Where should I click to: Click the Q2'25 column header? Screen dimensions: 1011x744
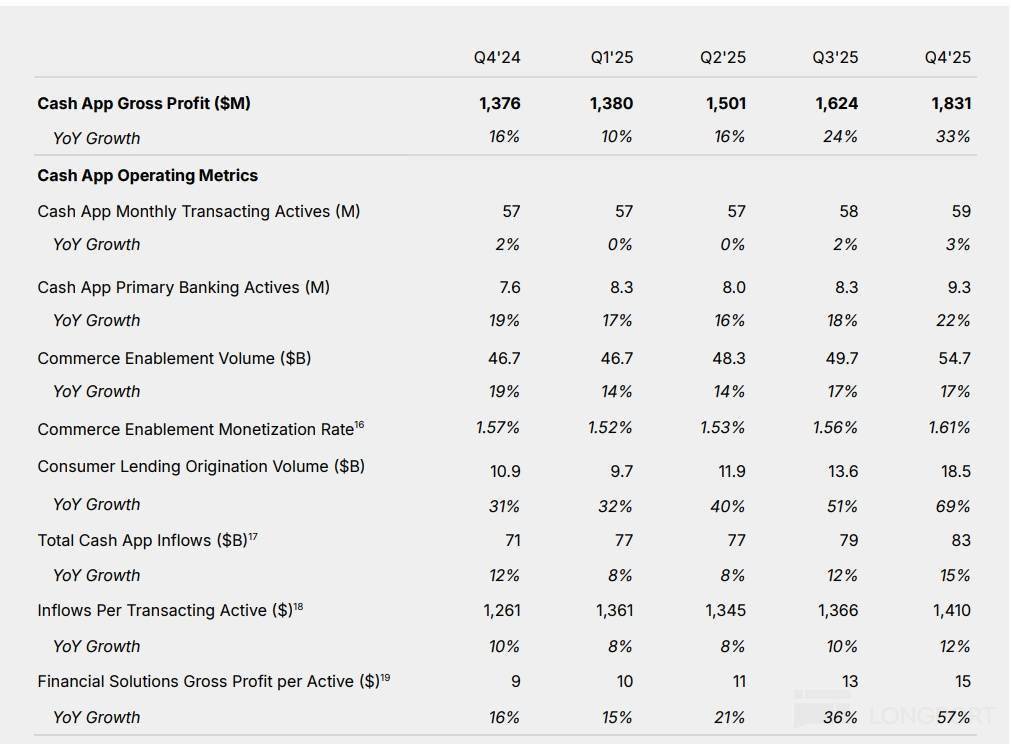(x=723, y=57)
